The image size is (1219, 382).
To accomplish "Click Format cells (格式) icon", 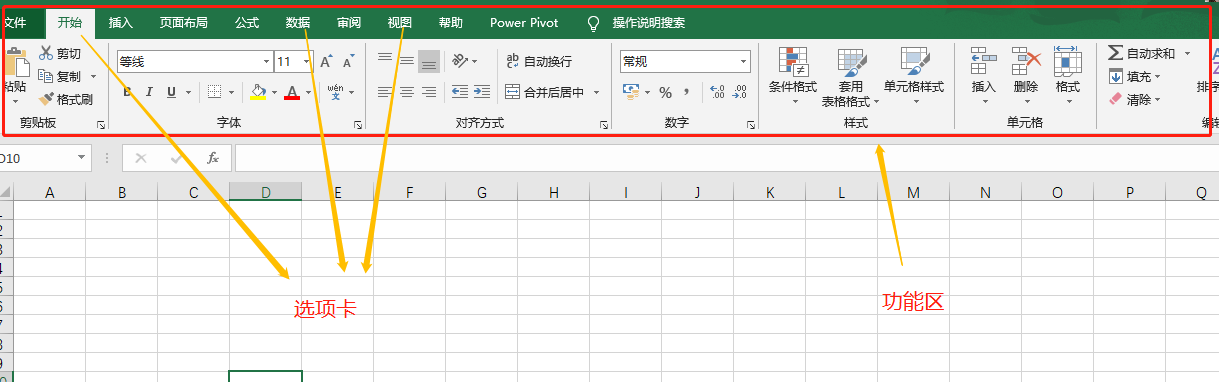I will [x=1068, y=62].
